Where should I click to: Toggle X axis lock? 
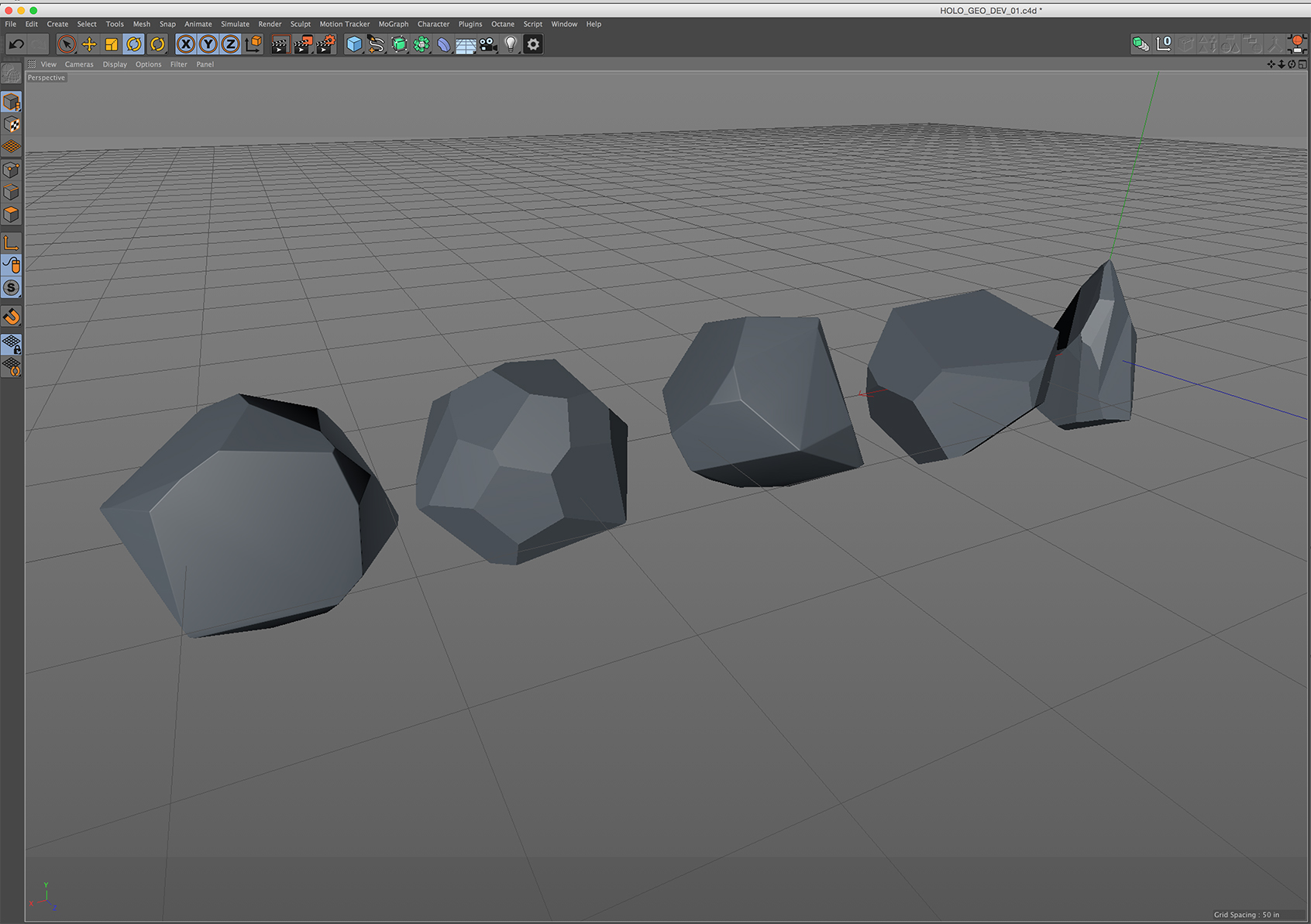click(x=186, y=44)
